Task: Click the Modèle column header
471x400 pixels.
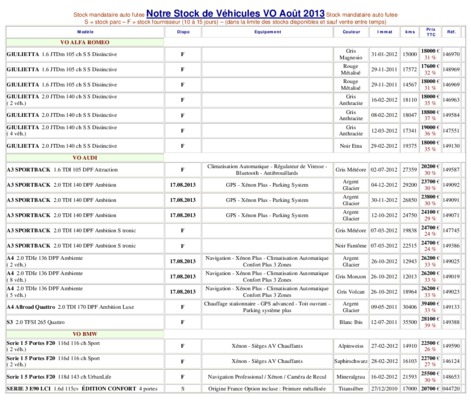Action: 85,32
